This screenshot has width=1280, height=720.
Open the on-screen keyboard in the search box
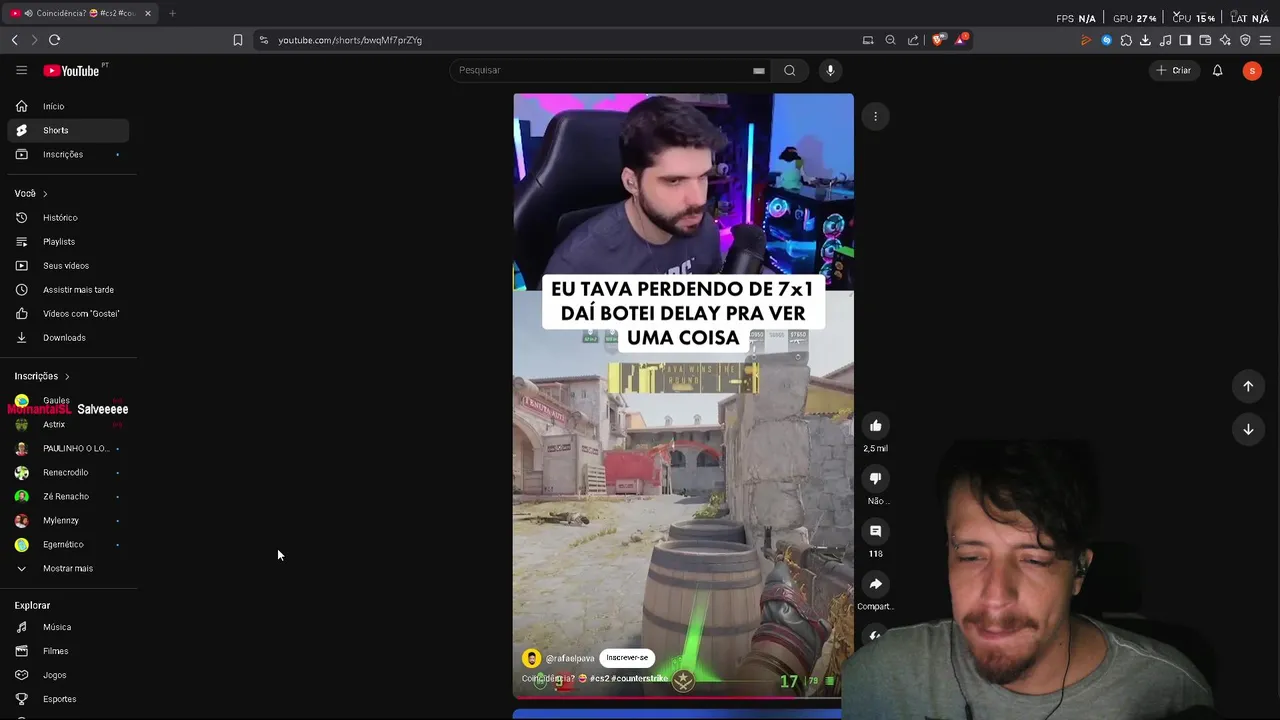pyautogui.click(x=759, y=70)
